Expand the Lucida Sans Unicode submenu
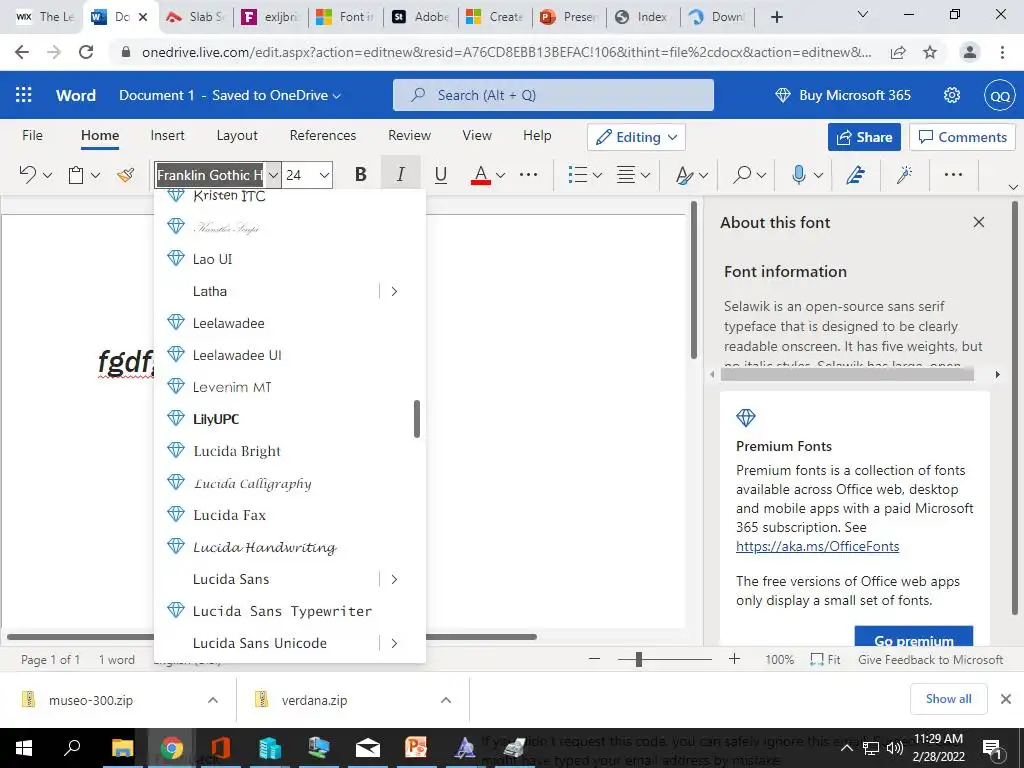Screen dimensions: 1024x768 click(394, 643)
